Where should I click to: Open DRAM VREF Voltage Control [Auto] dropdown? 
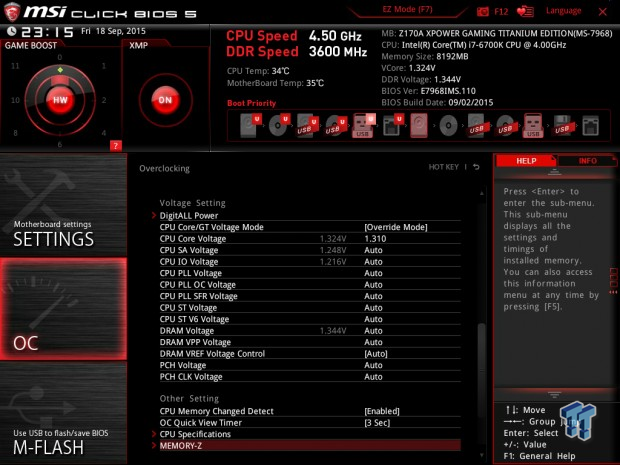click(376, 353)
